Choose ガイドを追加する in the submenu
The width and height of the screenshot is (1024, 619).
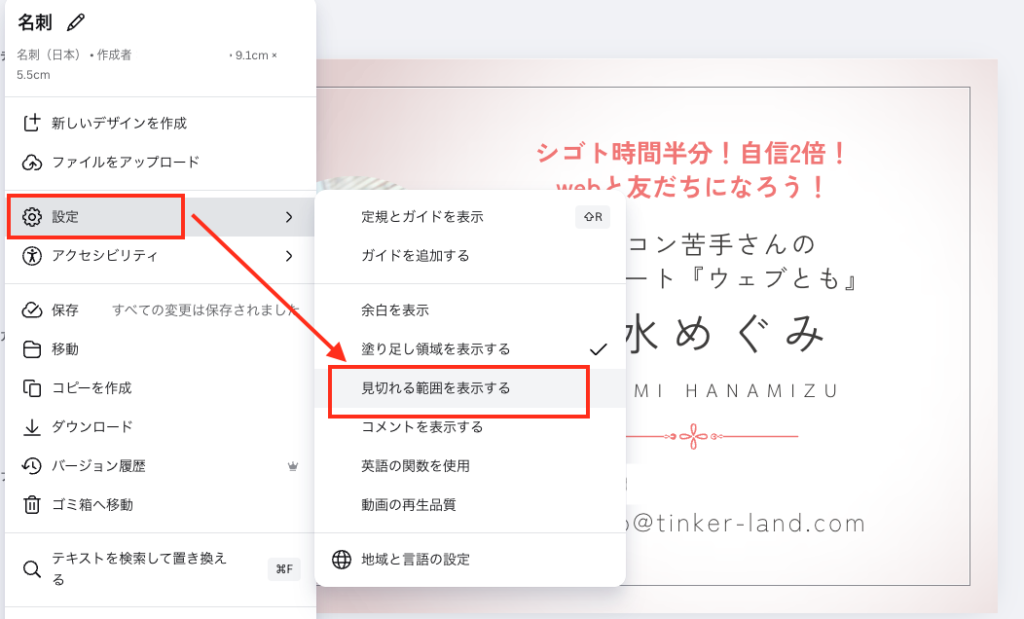[x=415, y=256]
